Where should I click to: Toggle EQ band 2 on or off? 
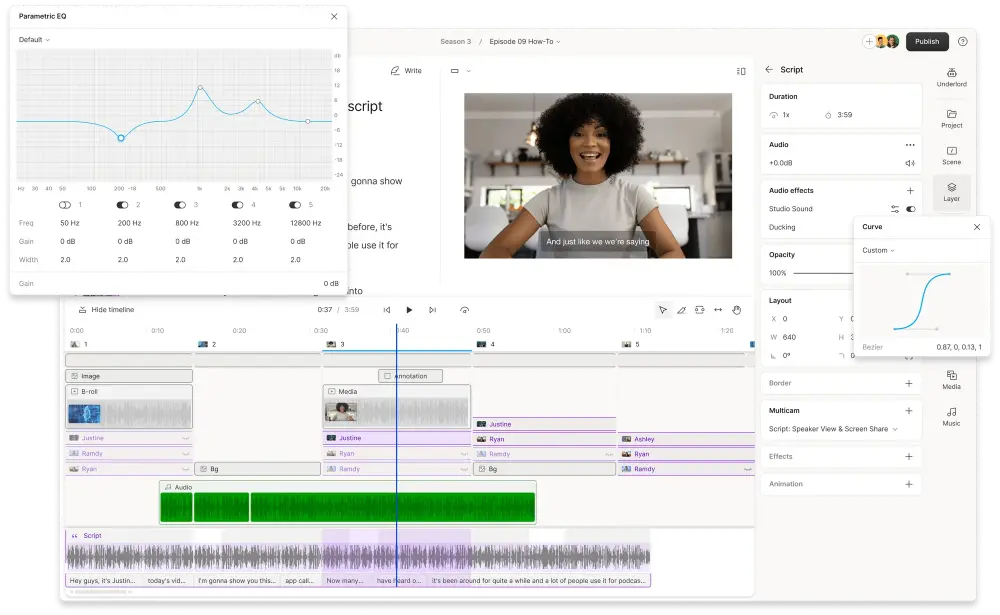click(x=124, y=205)
